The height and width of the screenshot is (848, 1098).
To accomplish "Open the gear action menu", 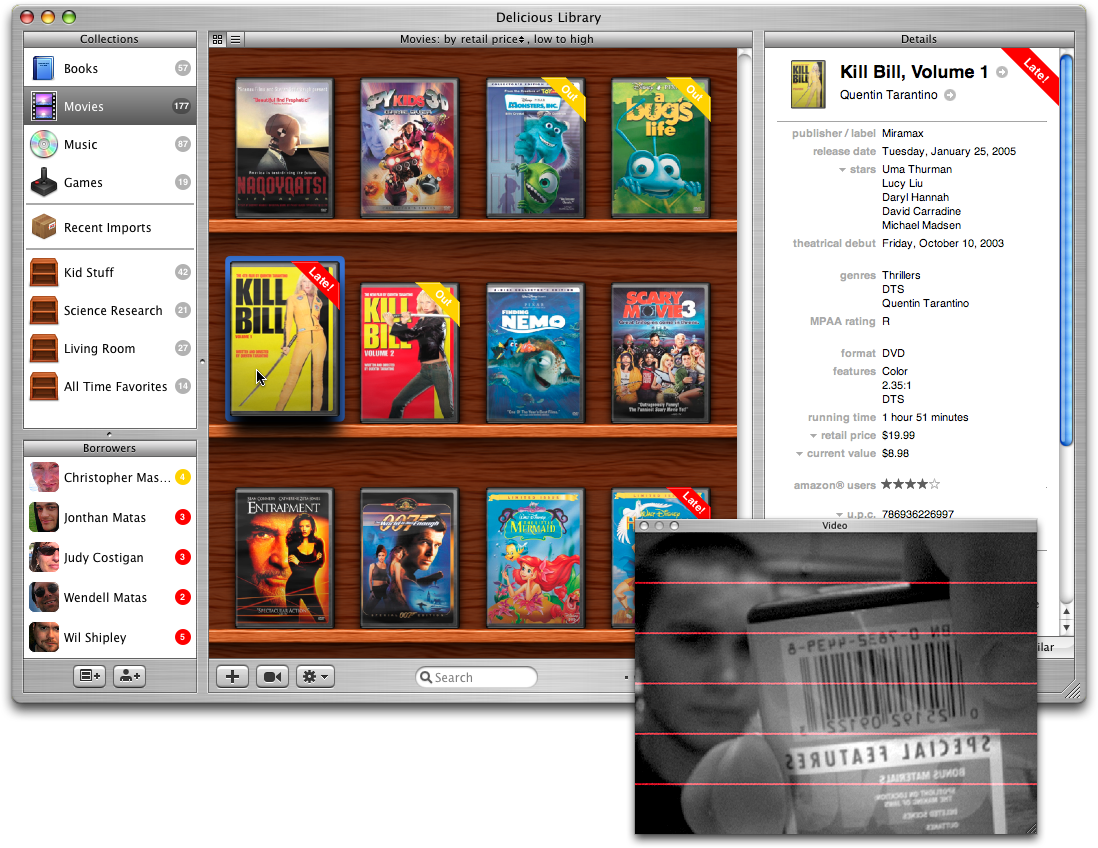I will point(315,676).
